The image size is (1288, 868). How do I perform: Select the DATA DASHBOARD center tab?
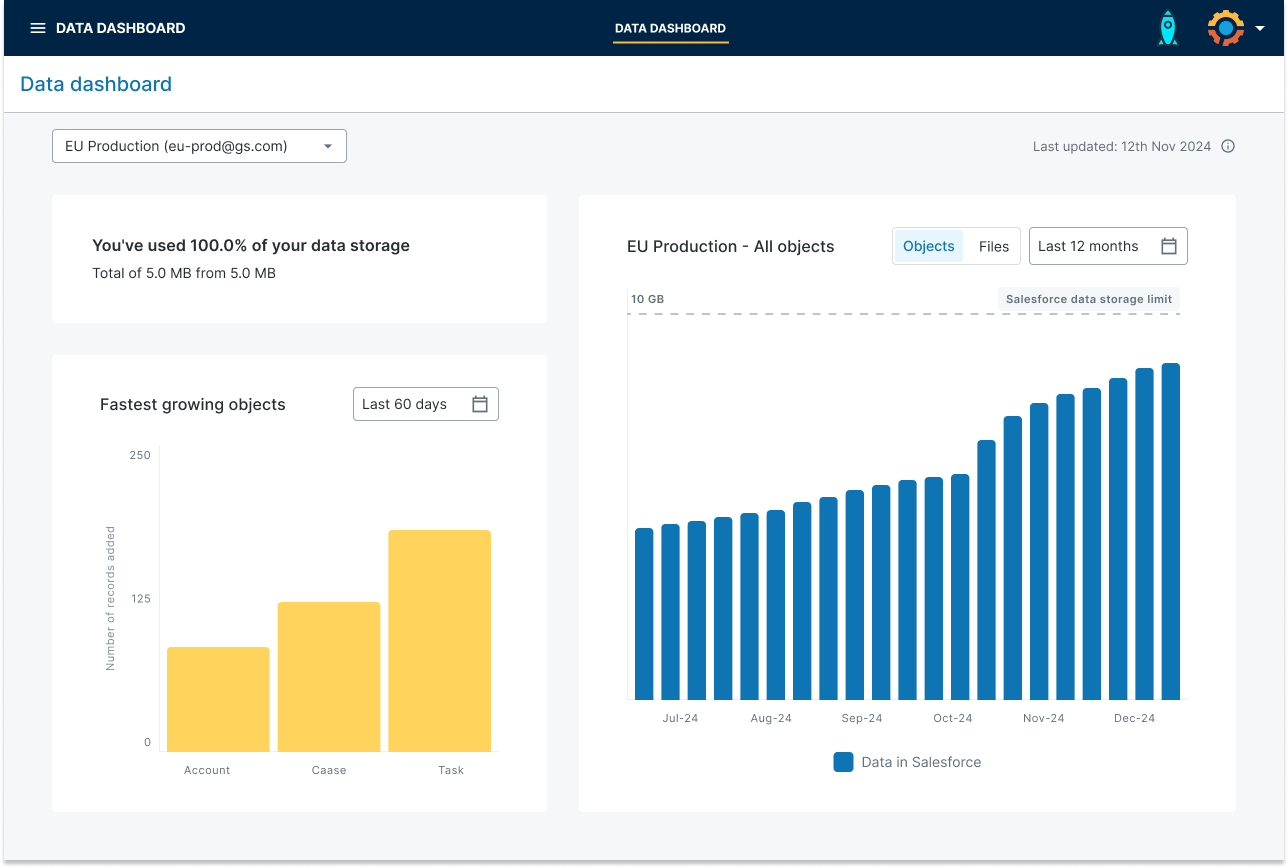point(670,28)
